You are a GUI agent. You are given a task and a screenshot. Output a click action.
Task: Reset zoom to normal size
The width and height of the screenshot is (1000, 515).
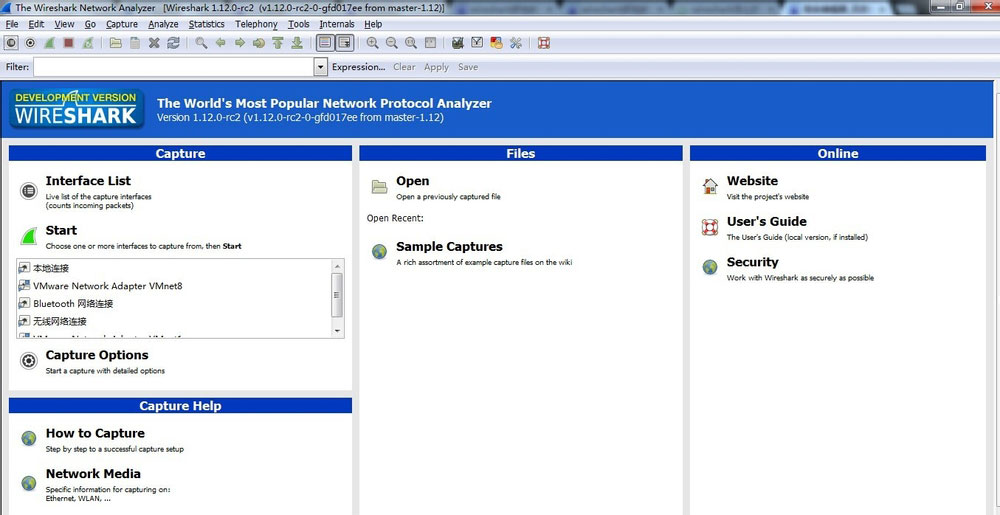tap(411, 43)
